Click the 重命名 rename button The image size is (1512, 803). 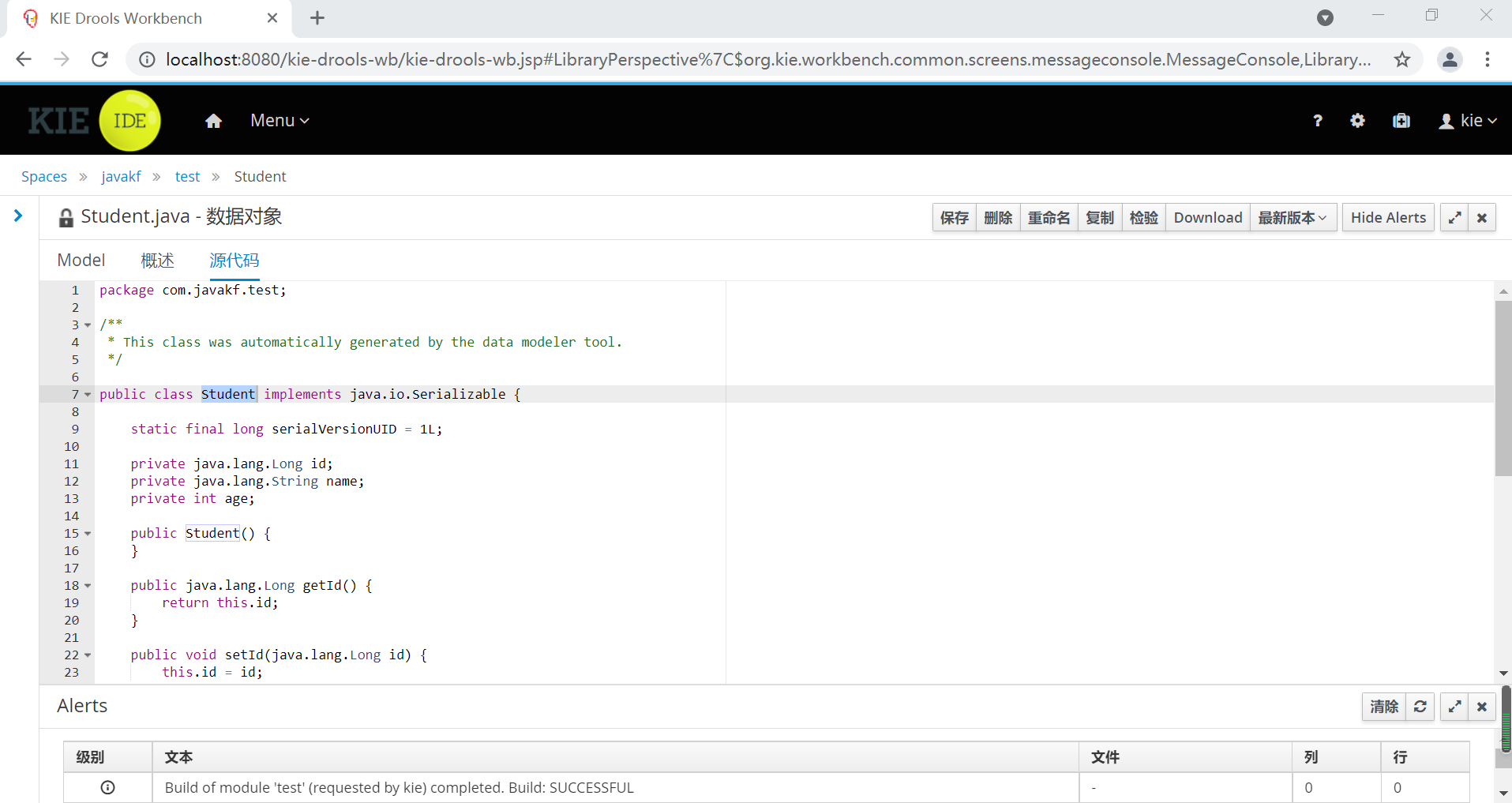pos(1049,218)
